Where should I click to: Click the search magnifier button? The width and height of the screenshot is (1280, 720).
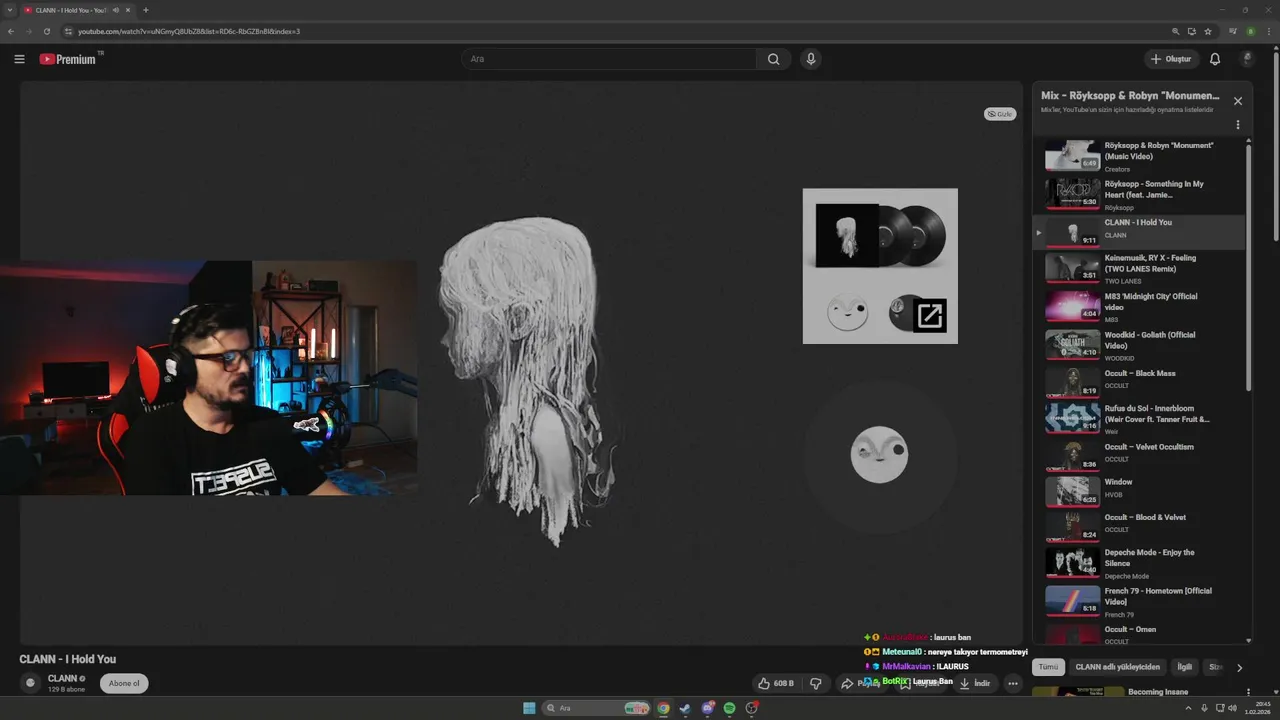(773, 59)
